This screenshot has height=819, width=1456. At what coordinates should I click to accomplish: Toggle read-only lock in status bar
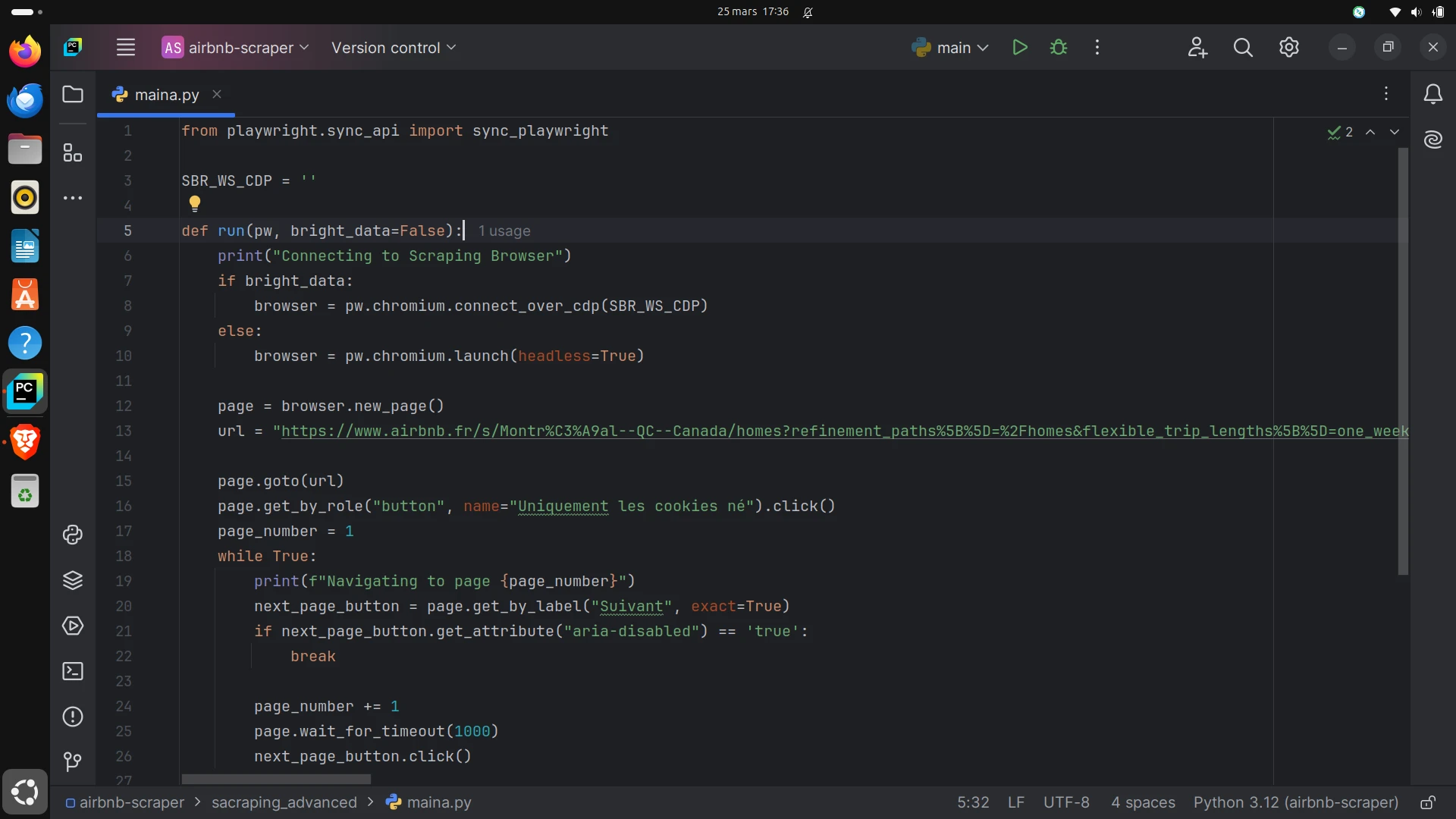(1428, 803)
